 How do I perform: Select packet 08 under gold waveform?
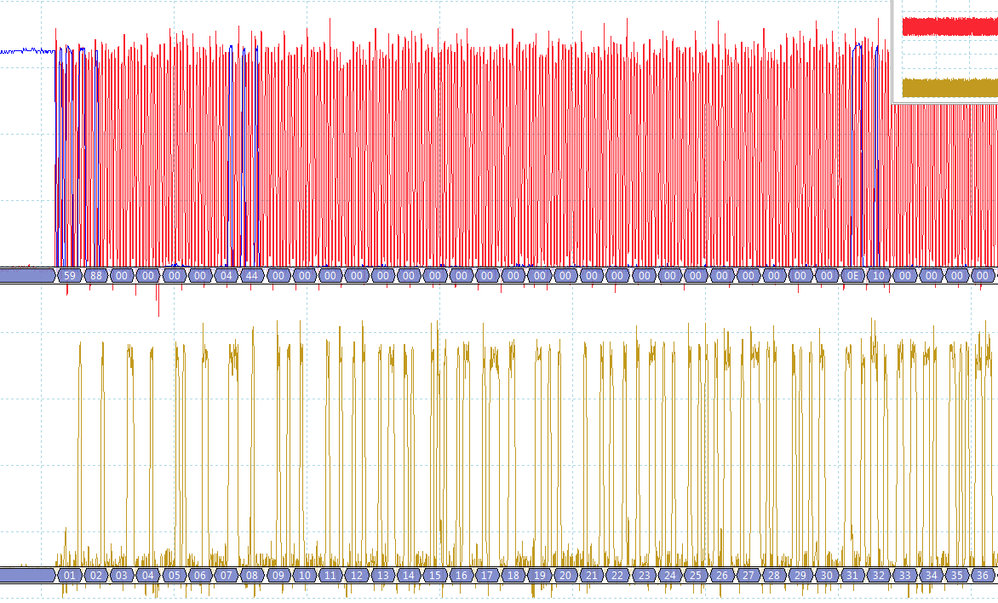(x=252, y=575)
